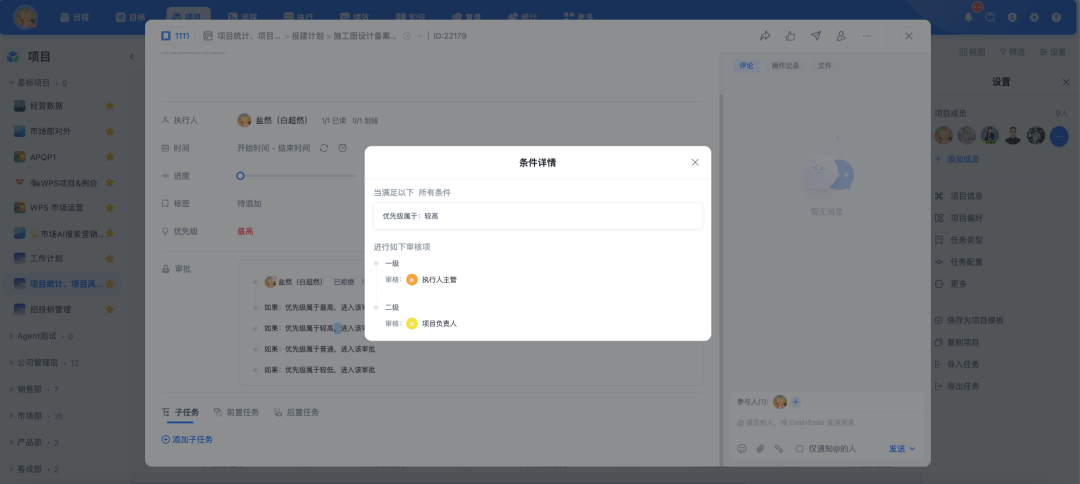1080x484 pixels.
Task: Click 导出任务 in settings panel
Action: [957, 386]
